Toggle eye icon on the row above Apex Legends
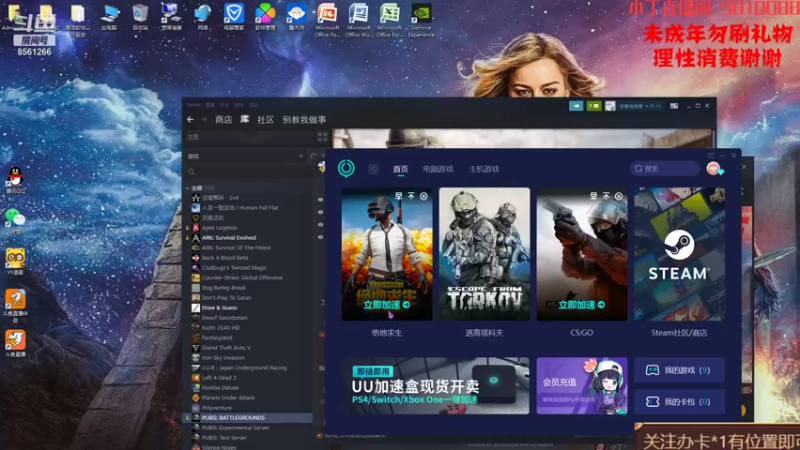 click(x=320, y=224)
